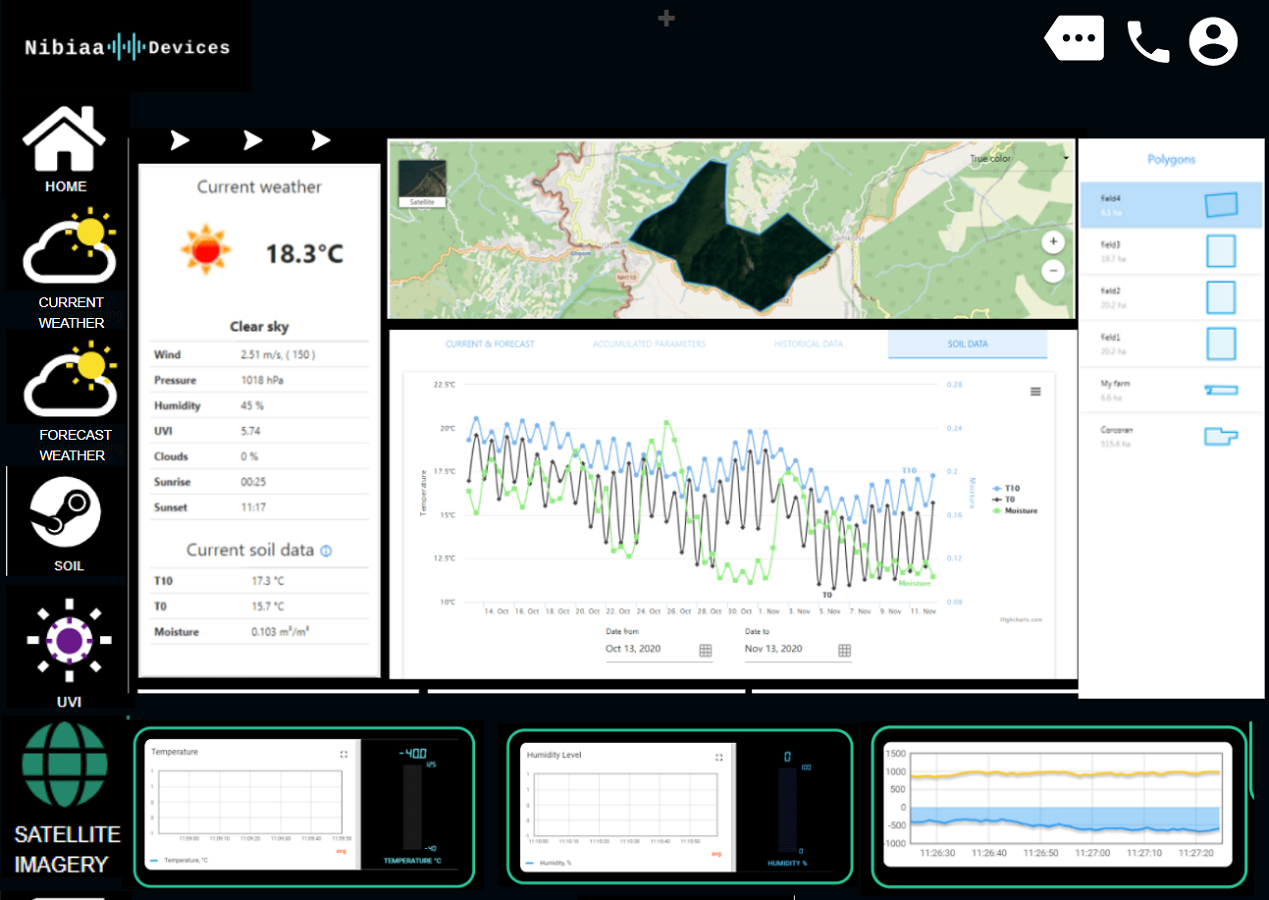Image resolution: width=1269 pixels, height=900 pixels.
Task: Toggle Moisture series in chart legend
Action: tap(1014, 510)
